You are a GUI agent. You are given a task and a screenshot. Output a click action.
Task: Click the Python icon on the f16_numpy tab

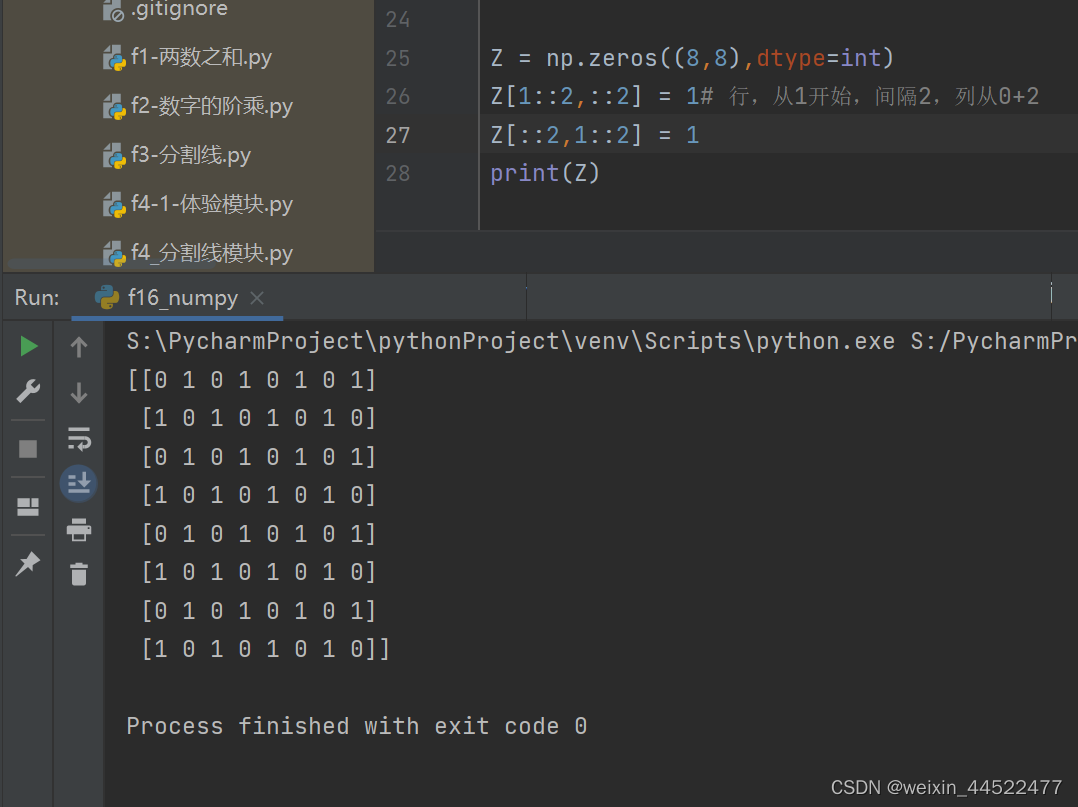click(107, 297)
